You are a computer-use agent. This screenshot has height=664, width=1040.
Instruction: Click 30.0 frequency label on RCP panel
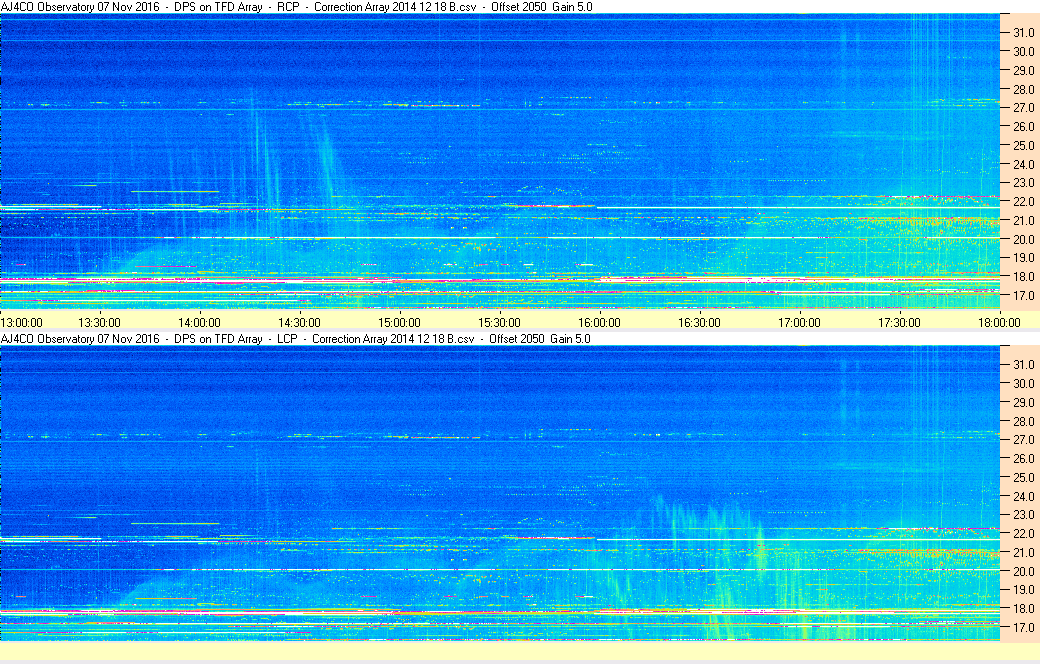pos(1023,52)
